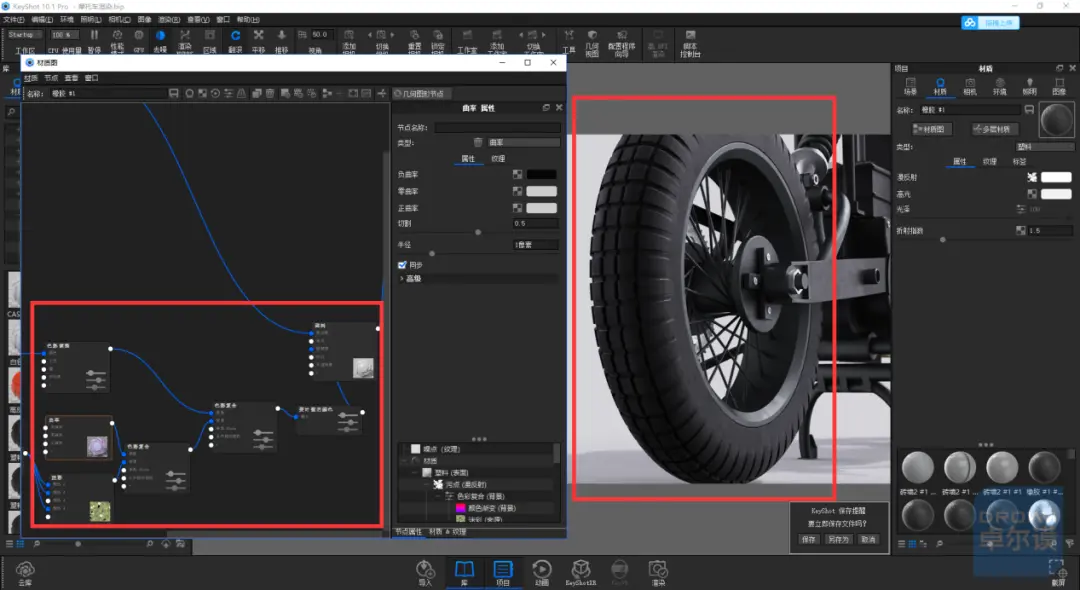This screenshot has width=1080, height=590.
Task: Click Reset Camera in the ribbon
Action: [414, 41]
